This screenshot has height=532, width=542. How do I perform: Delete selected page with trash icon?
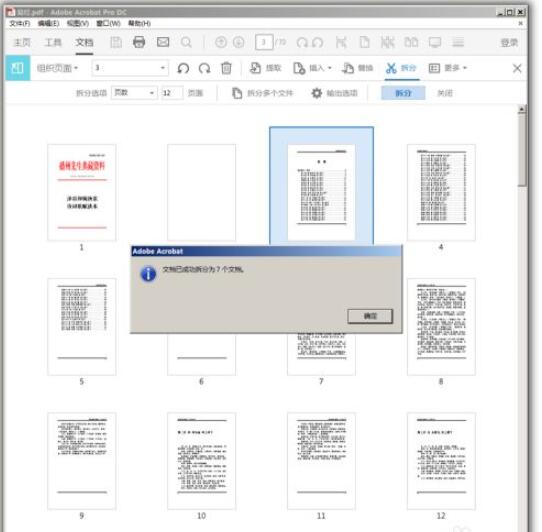click(226, 68)
